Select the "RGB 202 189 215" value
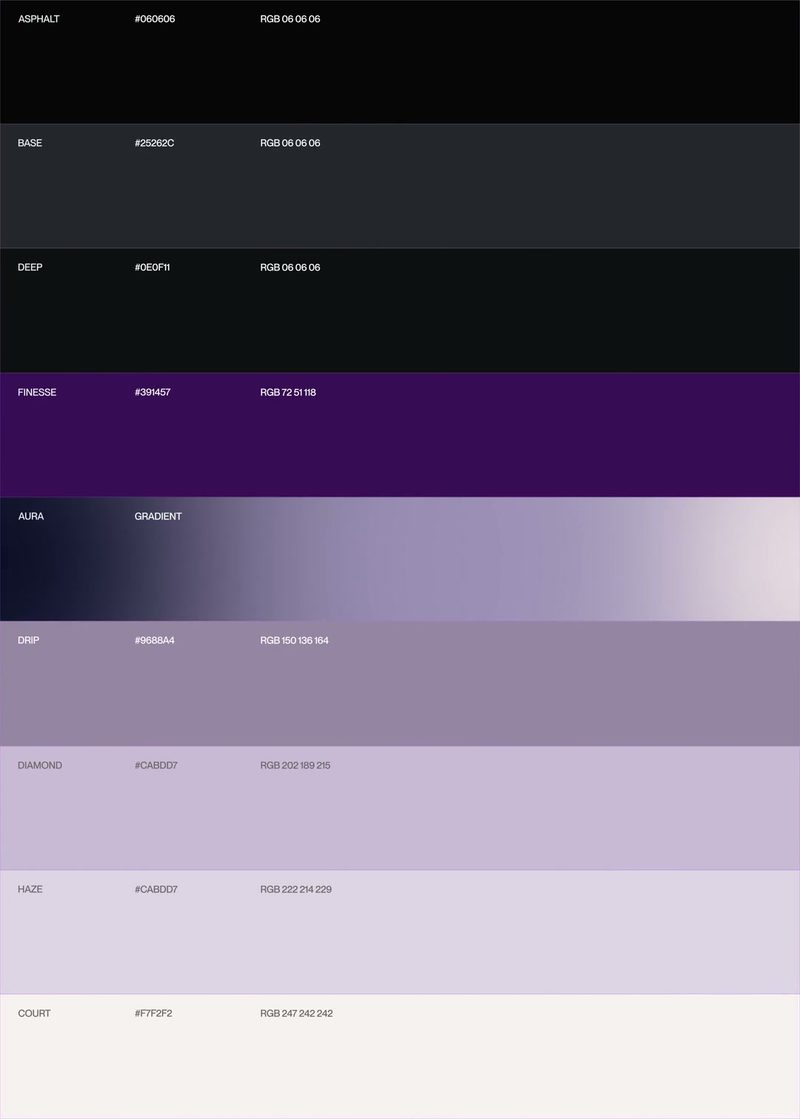The height and width of the screenshot is (1119, 800). (295, 766)
